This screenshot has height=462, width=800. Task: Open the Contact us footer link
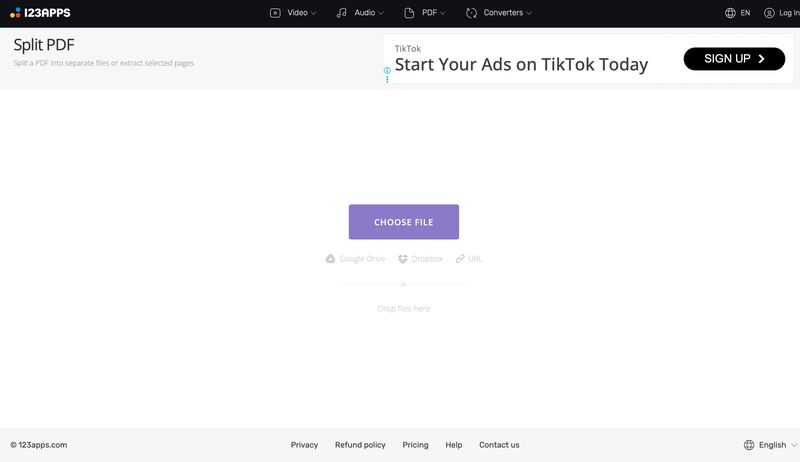point(499,445)
